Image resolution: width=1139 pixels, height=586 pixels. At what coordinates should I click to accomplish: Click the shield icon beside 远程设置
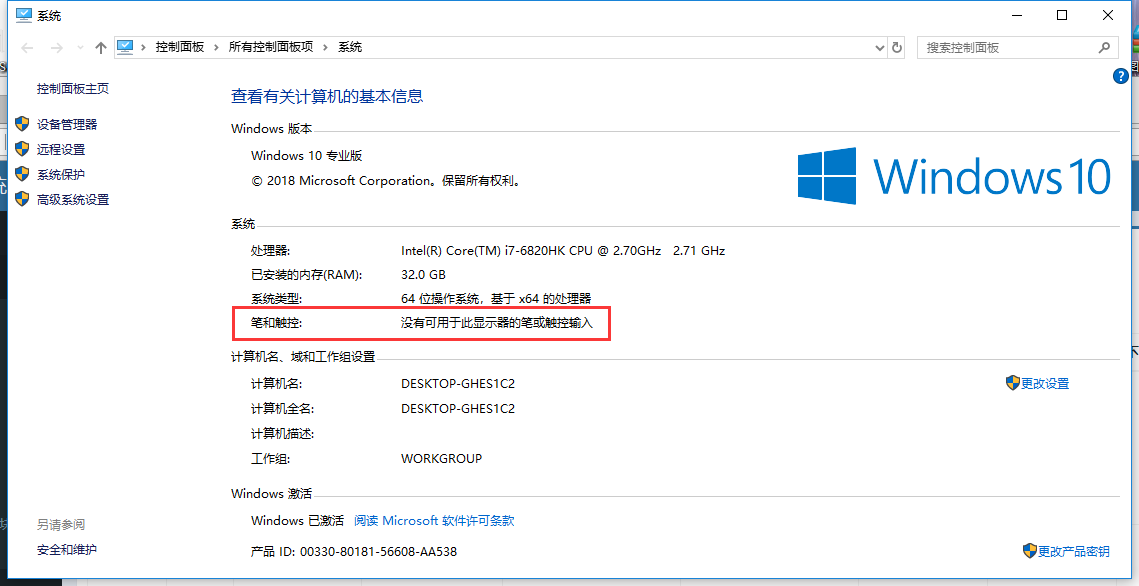23,149
